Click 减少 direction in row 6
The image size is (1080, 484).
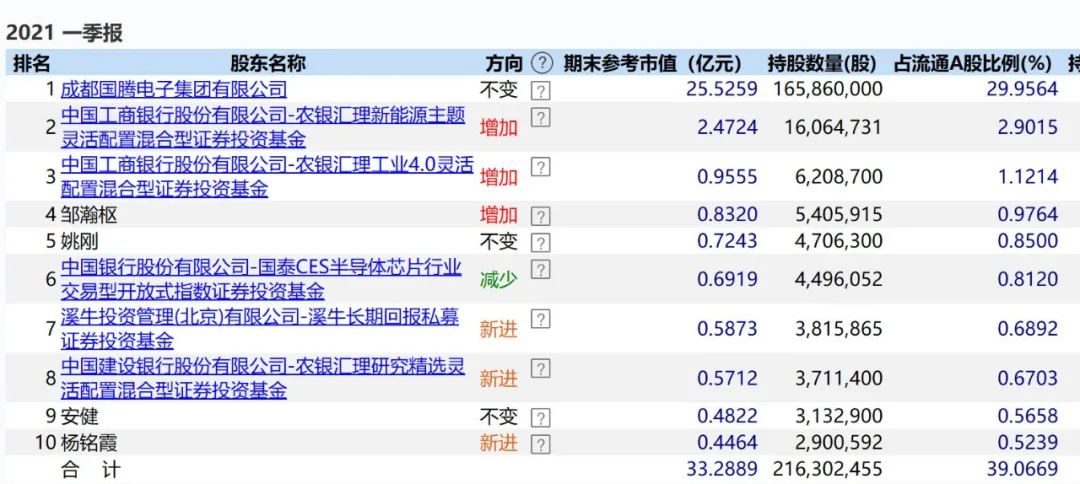pos(499,280)
